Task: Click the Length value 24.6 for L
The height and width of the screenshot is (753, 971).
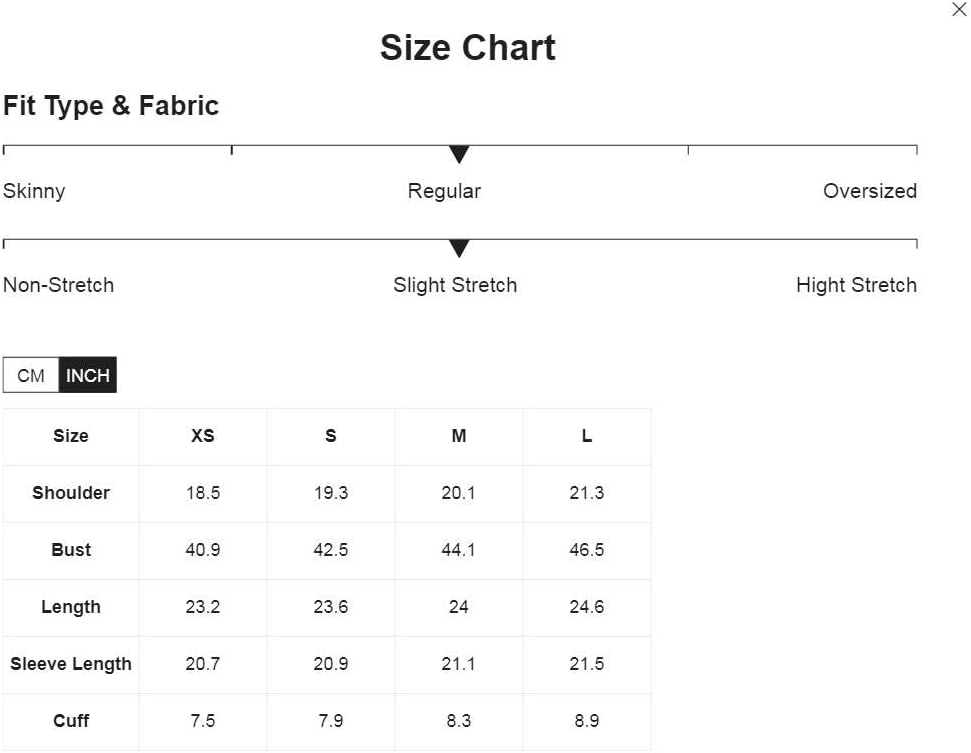Action: (587, 607)
